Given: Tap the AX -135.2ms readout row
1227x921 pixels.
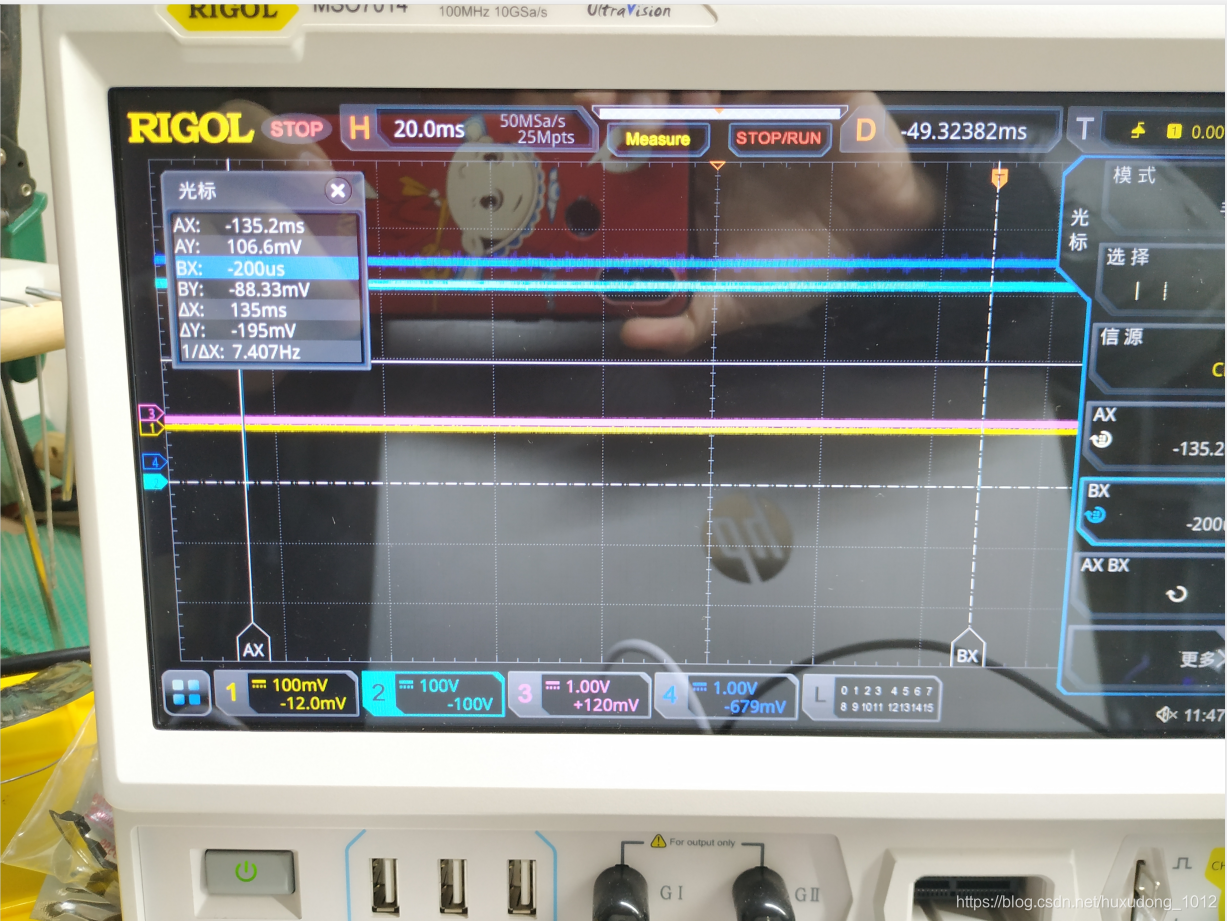Looking at the screenshot, I should [x=266, y=226].
